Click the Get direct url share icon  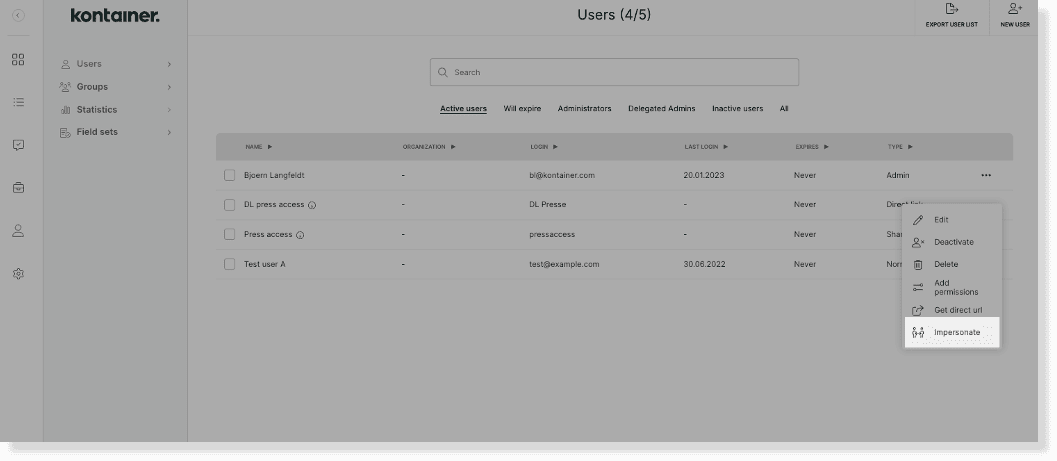917,311
